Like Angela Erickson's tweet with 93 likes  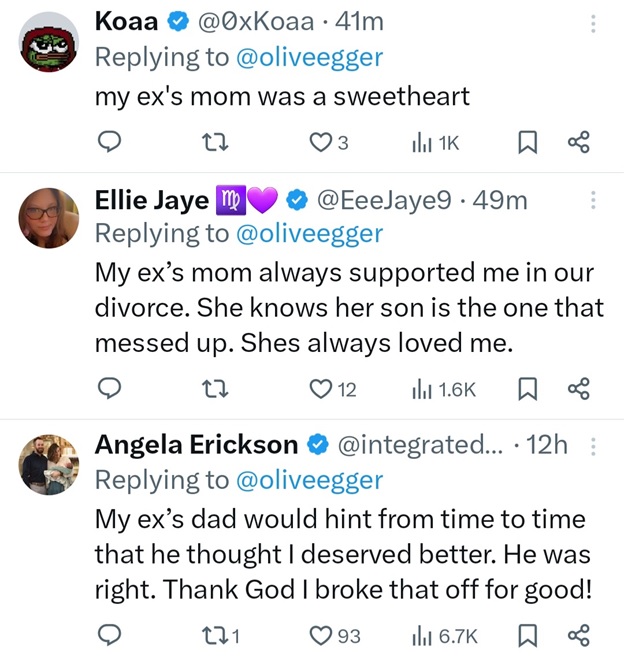point(320,635)
